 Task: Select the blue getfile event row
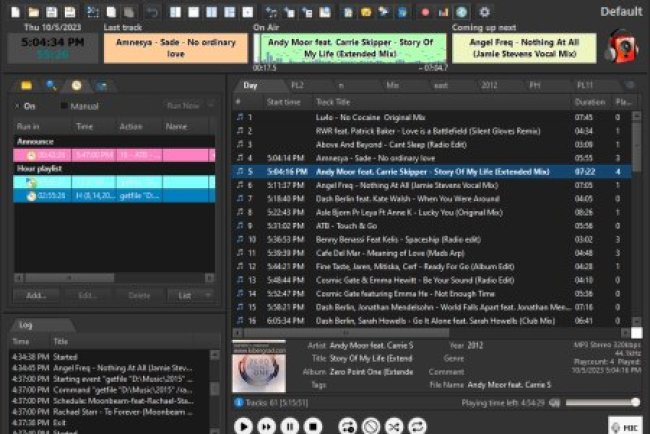(x=114, y=196)
